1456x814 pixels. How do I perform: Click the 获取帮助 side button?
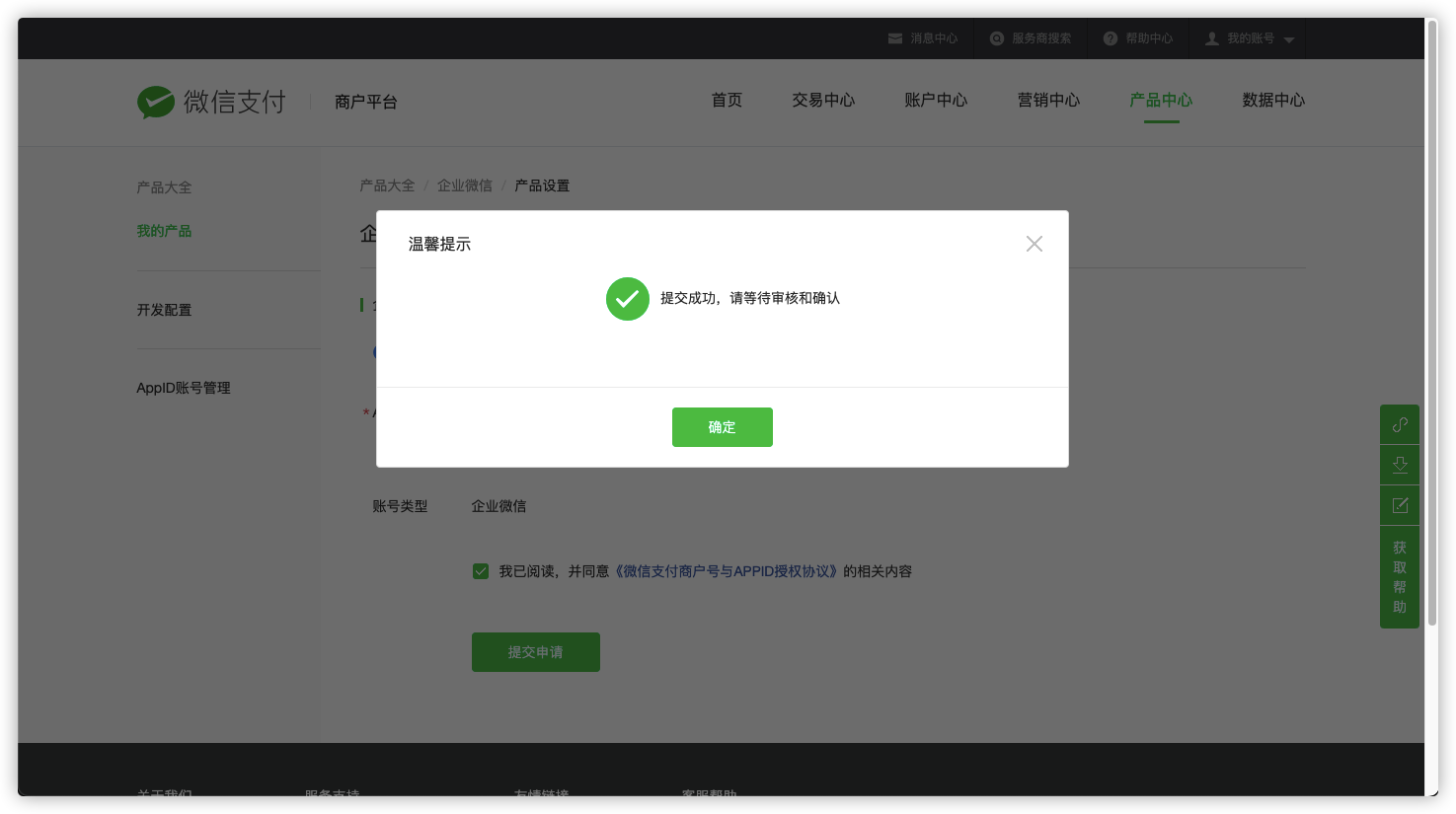pyautogui.click(x=1400, y=577)
